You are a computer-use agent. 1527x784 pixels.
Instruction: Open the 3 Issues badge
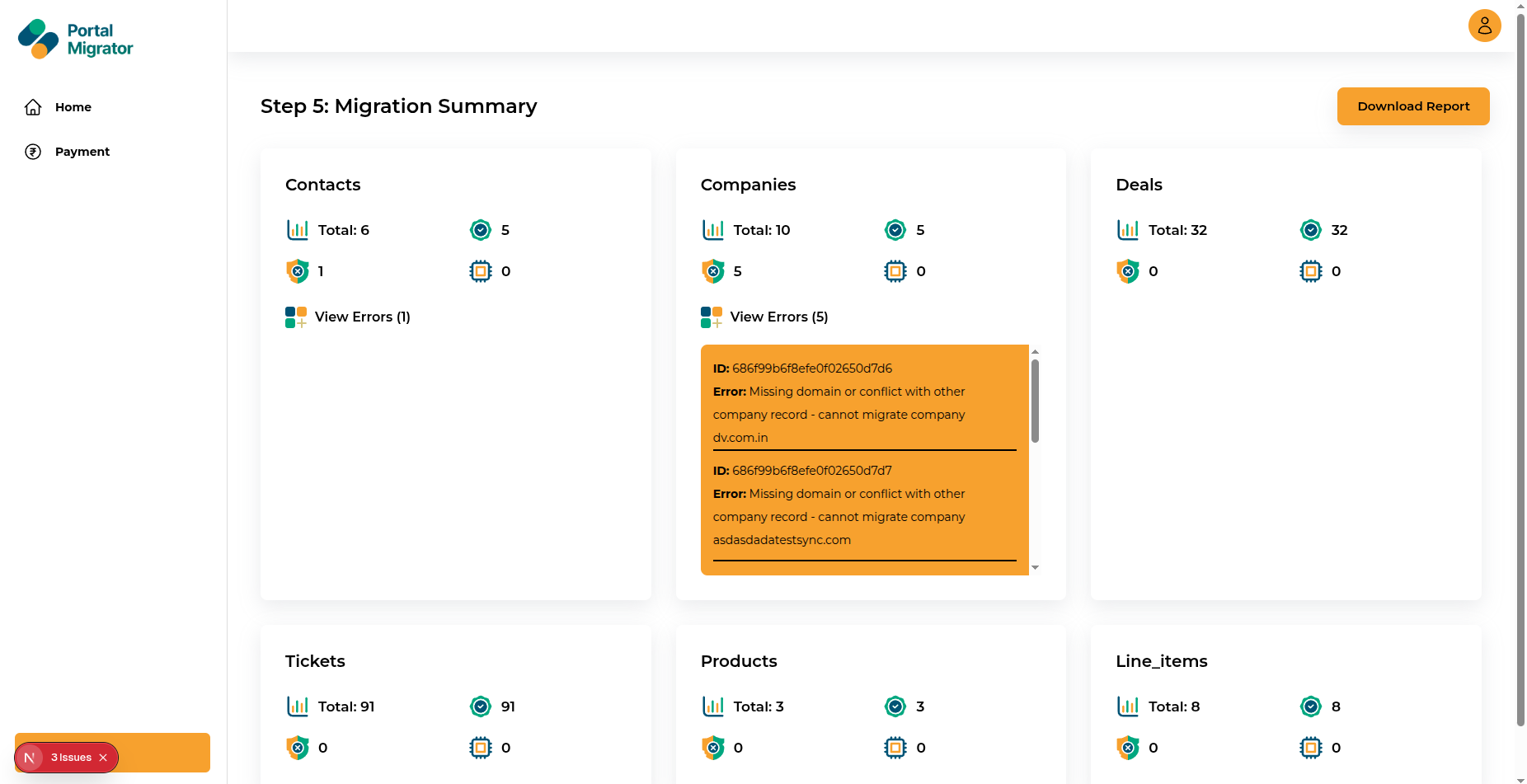click(x=70, y=758)
